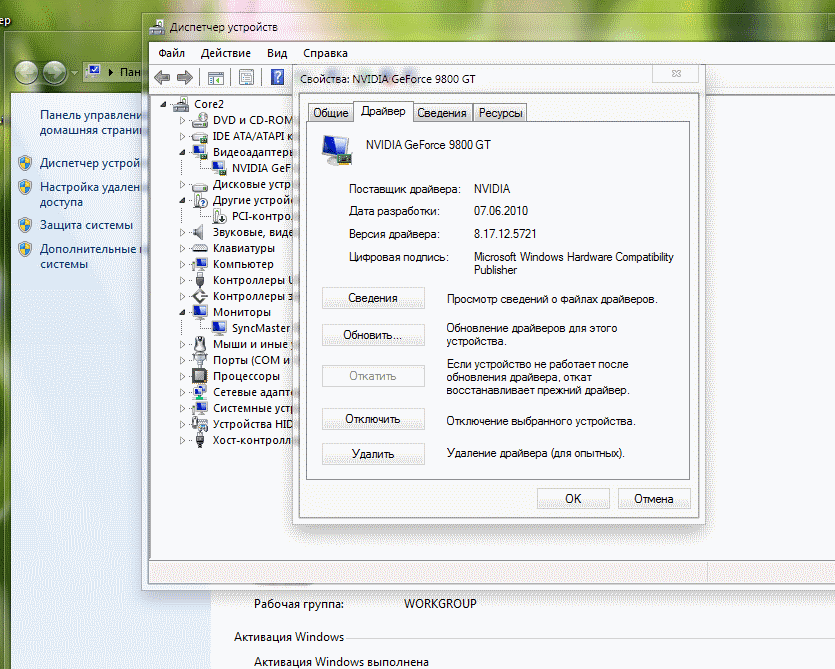Select the IDE ATA/ATAPI controller icon
Screen dimensions: 835x669
(200, 136)
